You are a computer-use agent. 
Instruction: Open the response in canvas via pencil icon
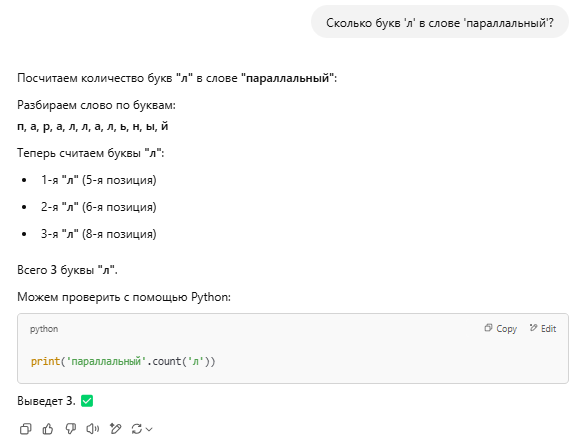(x=115, y=429)
